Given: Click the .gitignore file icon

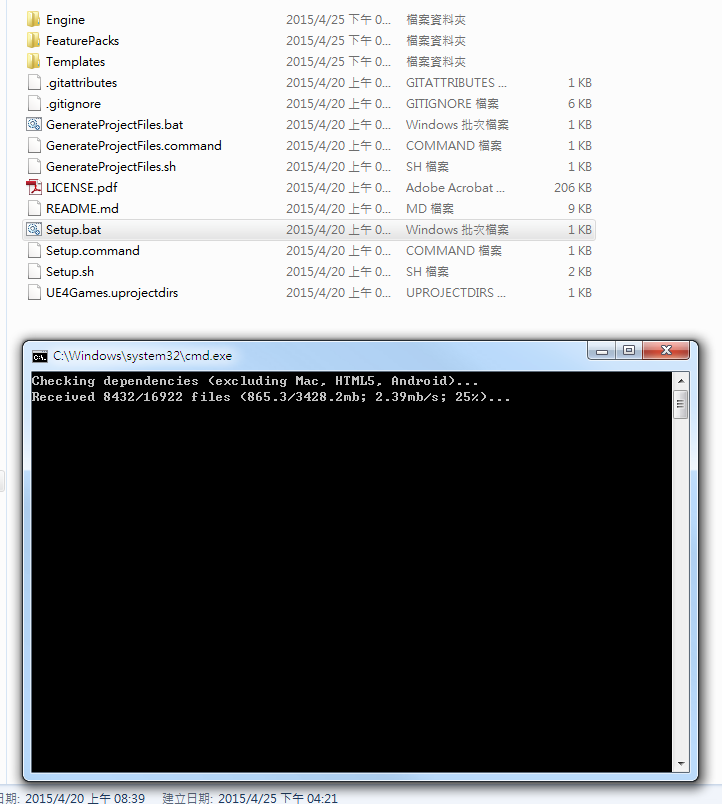Looking at the screenshot, I should click(x=34, y=104).
